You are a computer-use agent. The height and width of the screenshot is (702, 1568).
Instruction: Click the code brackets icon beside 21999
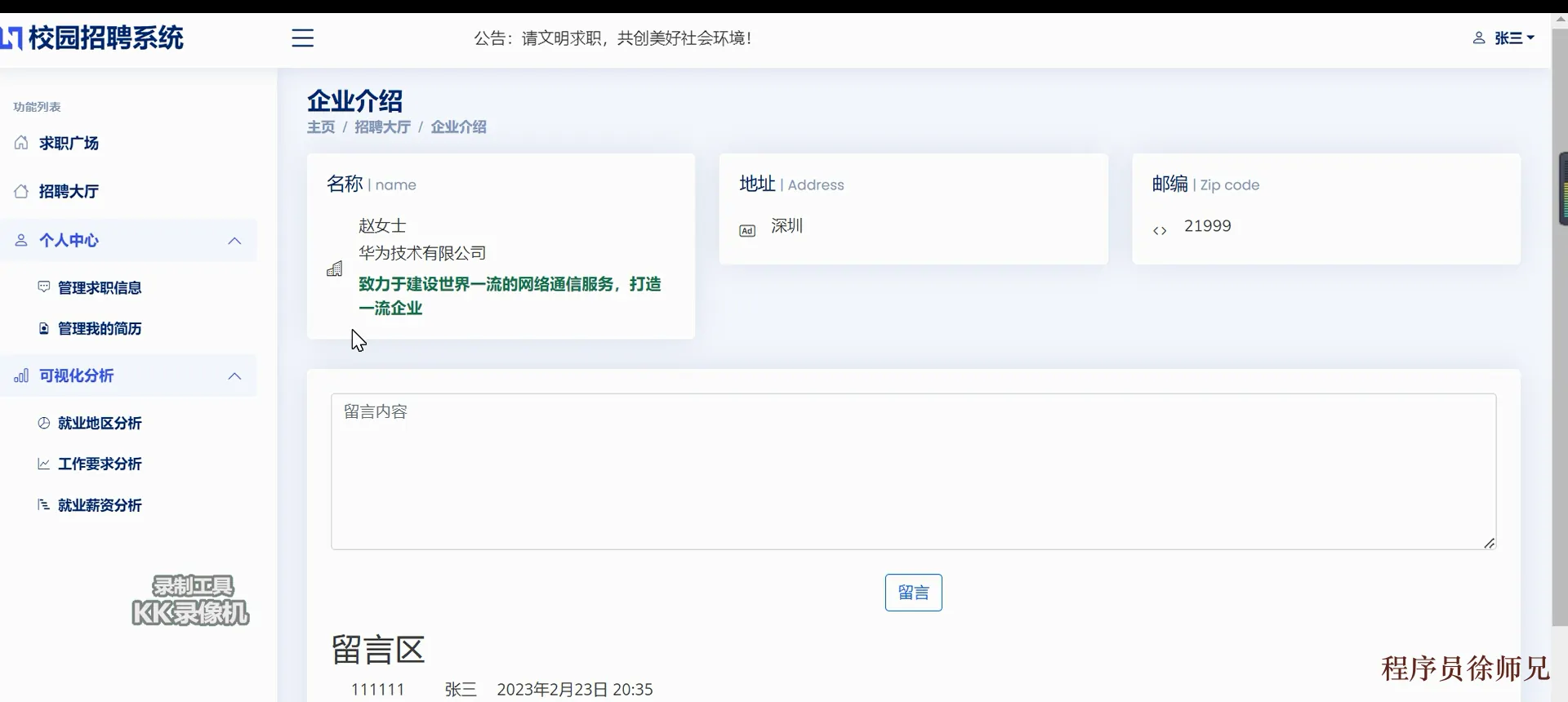[x=1160, y=231]
